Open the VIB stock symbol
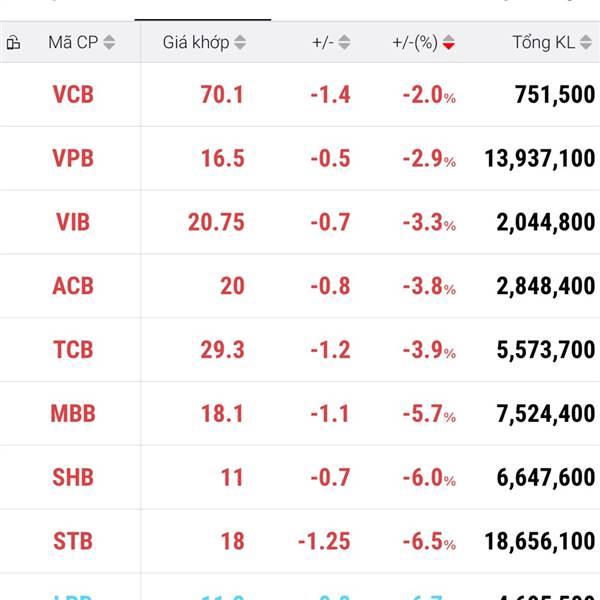Image resolution: width=600 pixels, height=600 pixels. [73, 222]
